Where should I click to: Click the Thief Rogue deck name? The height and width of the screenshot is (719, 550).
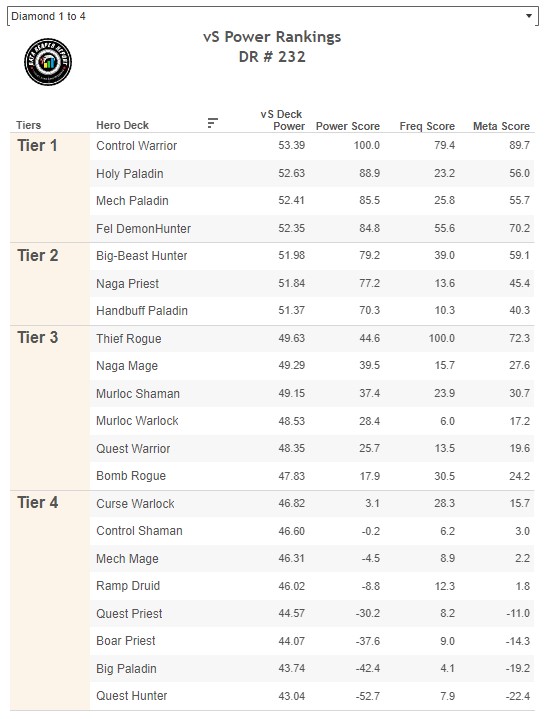pos(129,338)
